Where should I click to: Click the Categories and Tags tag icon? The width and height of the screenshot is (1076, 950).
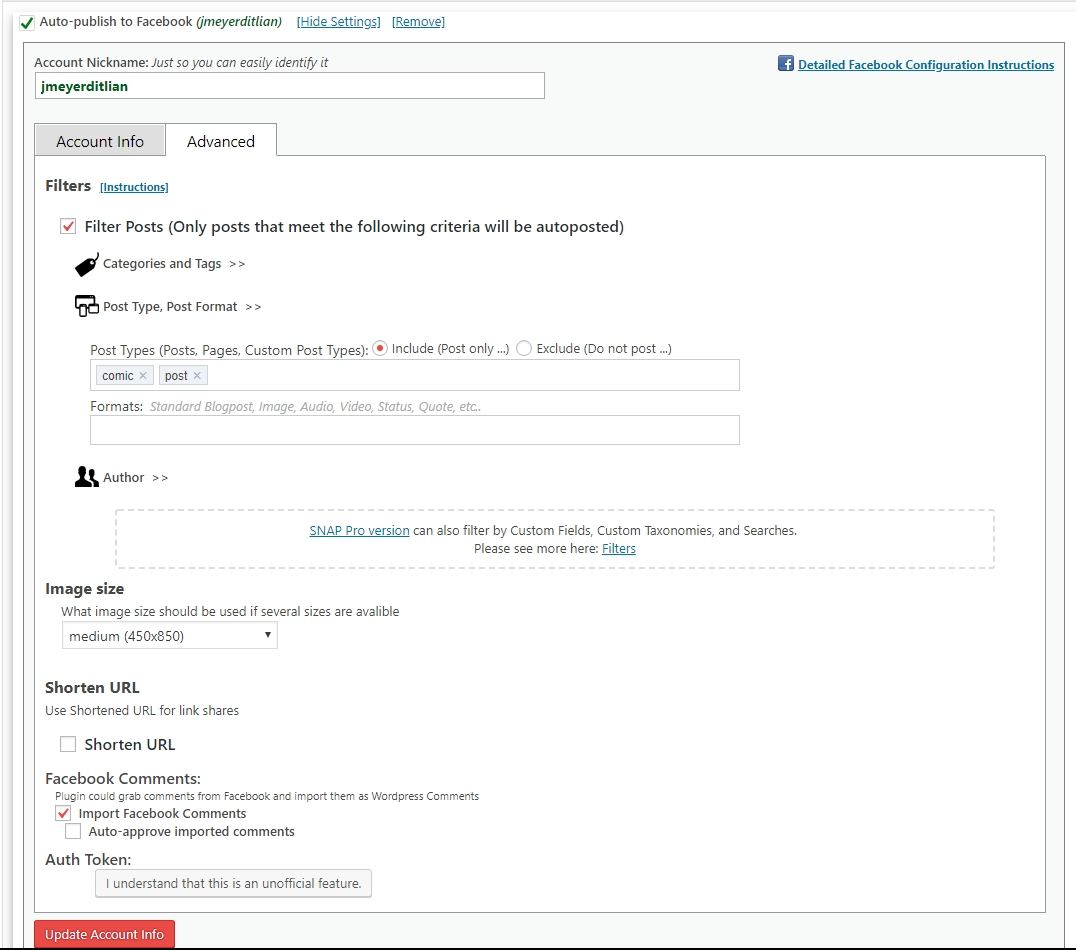coord(86,264)
